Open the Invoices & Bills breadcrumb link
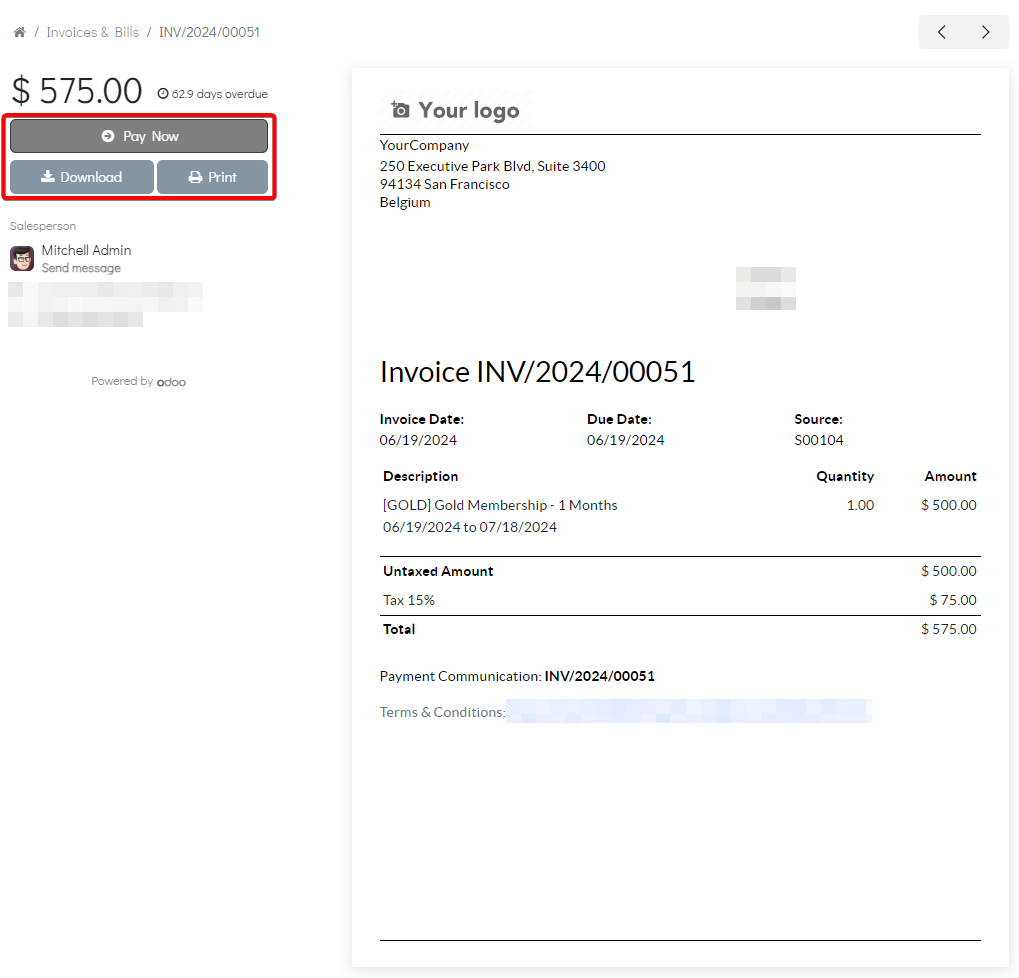1019x978 pixels. (x=93, y=32)
